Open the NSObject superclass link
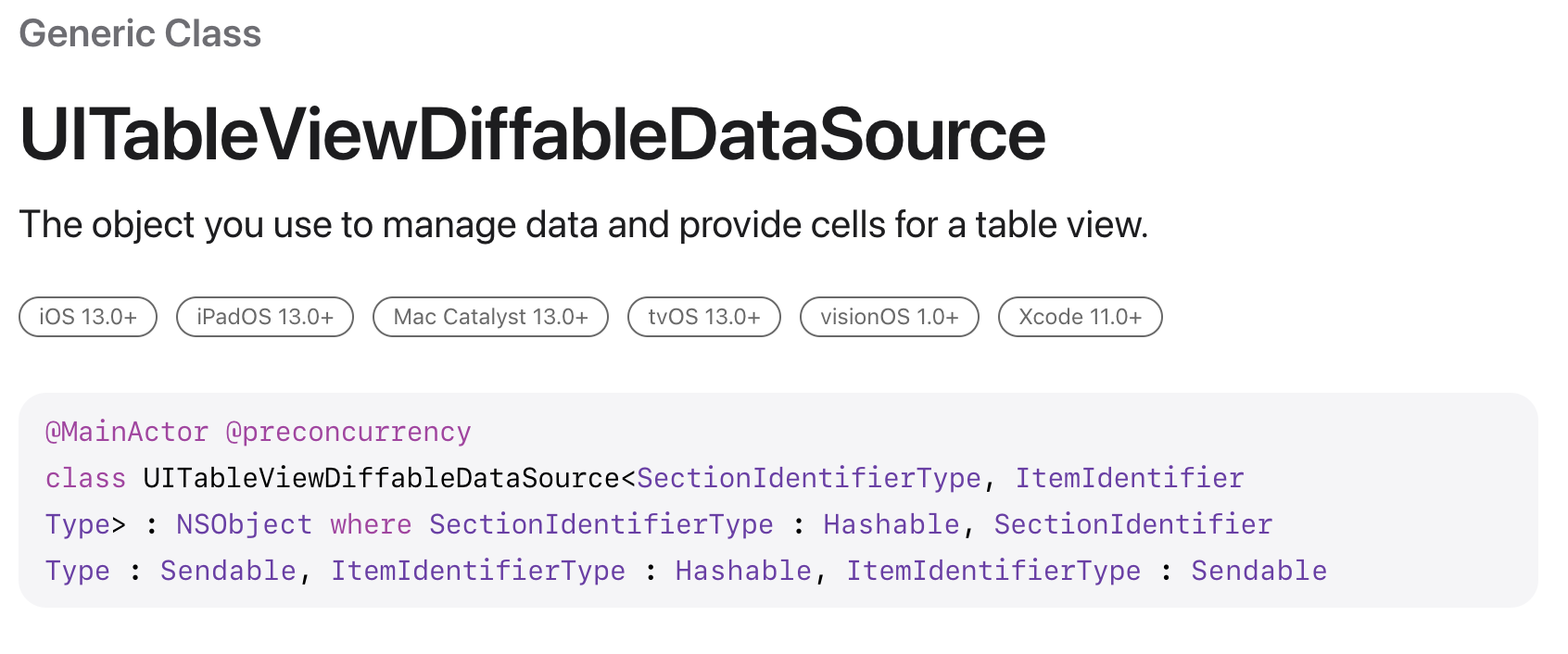 (244, 524)
